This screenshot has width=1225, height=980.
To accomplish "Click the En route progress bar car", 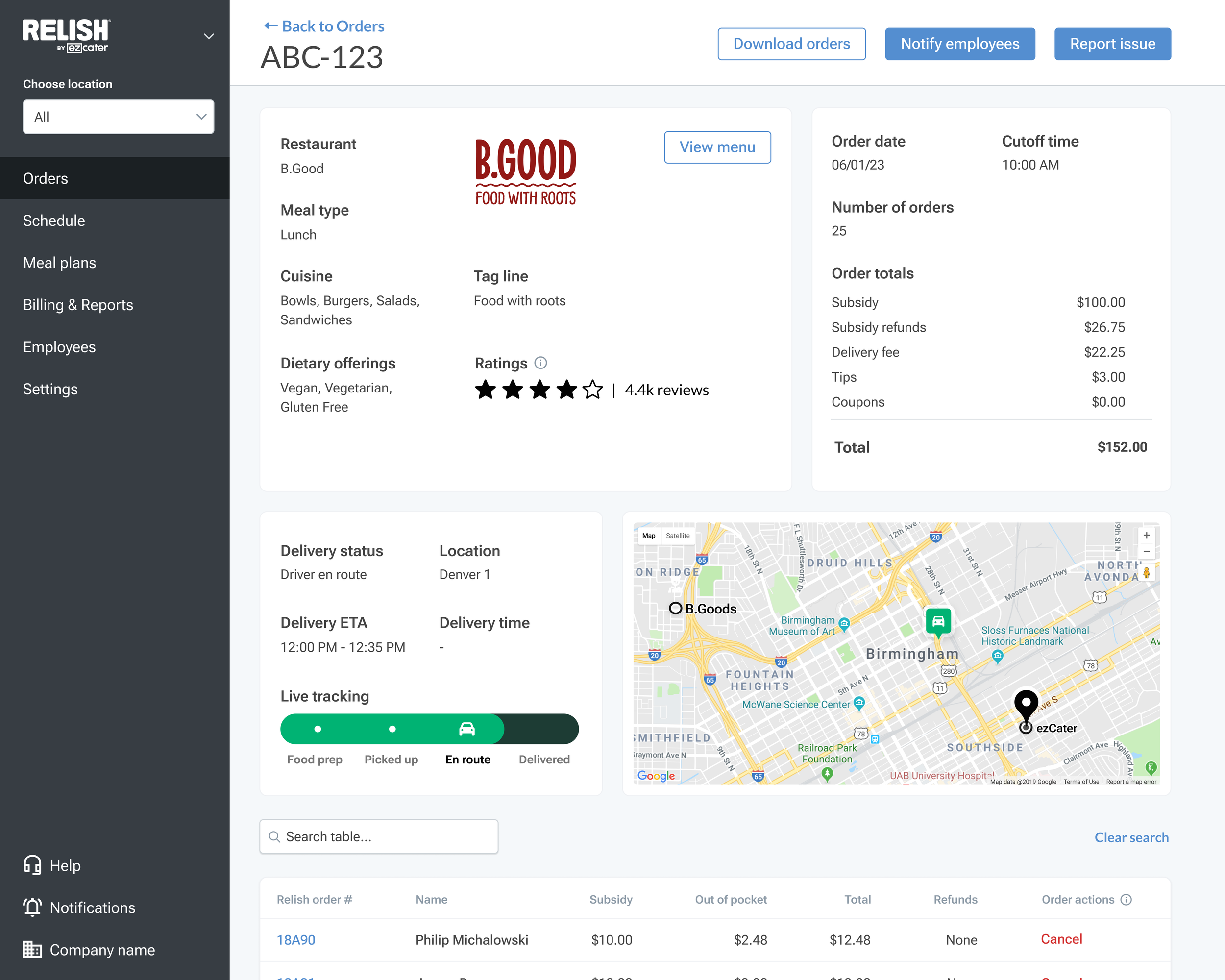I will point(466,729).
